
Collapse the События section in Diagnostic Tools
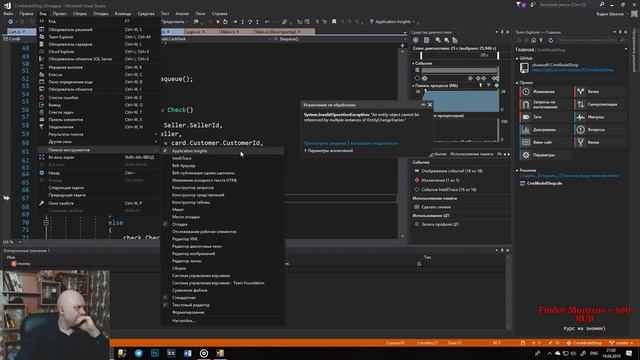coord(413,63)
